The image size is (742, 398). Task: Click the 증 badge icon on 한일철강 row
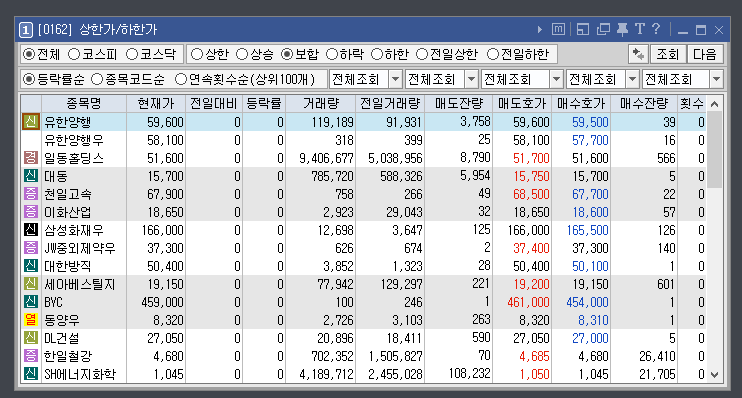click(31, 355)
